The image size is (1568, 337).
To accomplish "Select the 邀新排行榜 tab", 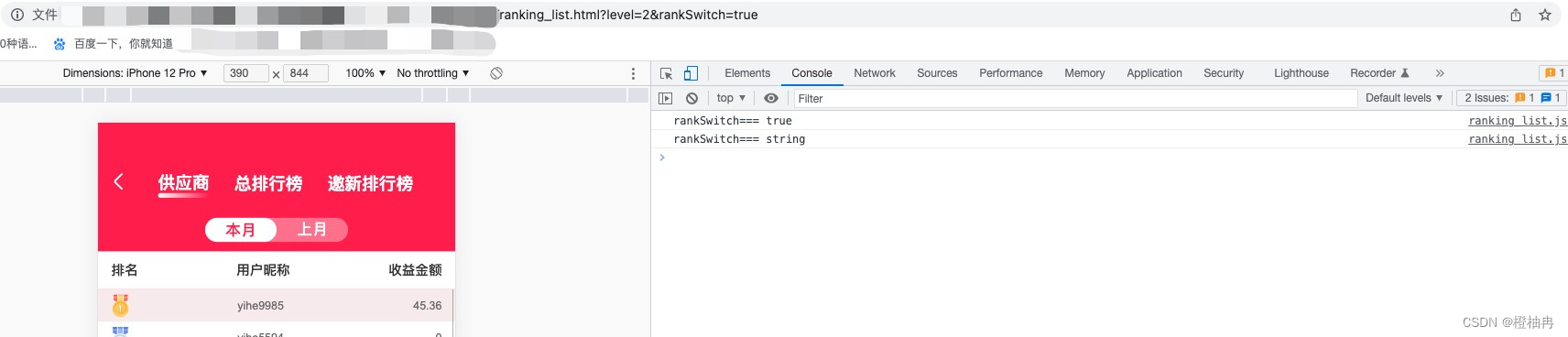I will pos(370,183).
